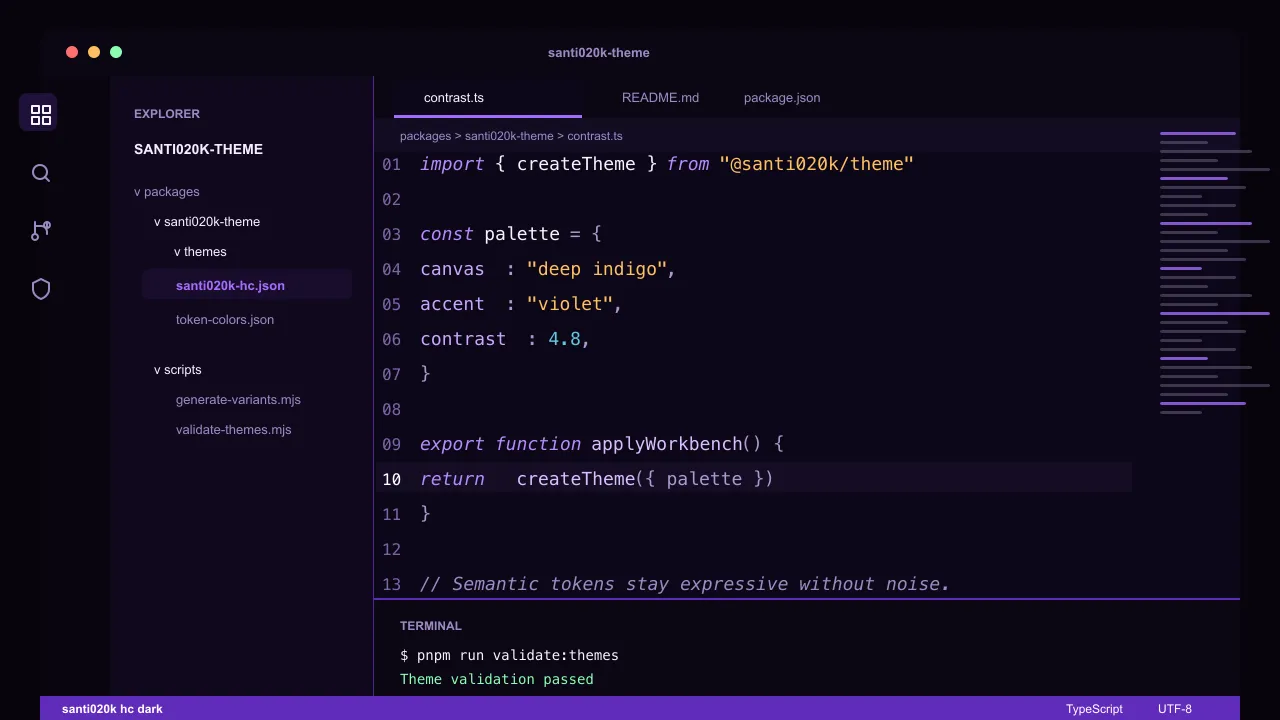
Task: Open validate-themes.mjs file
Action: click(234, 429)
